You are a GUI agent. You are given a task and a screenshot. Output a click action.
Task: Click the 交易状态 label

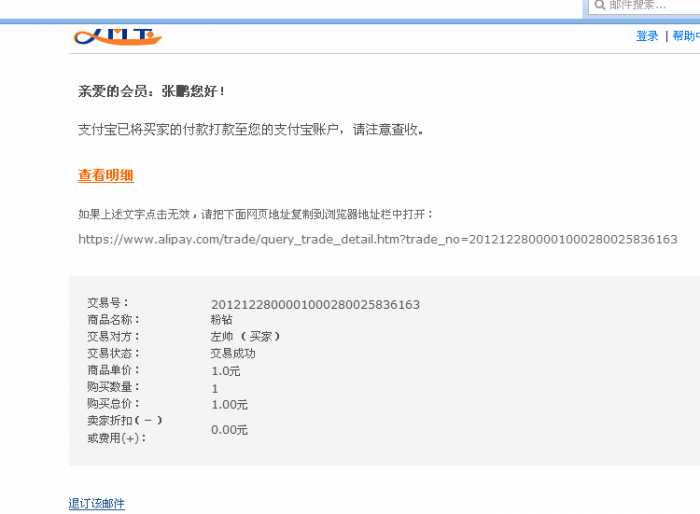click(x=113, y=353)
